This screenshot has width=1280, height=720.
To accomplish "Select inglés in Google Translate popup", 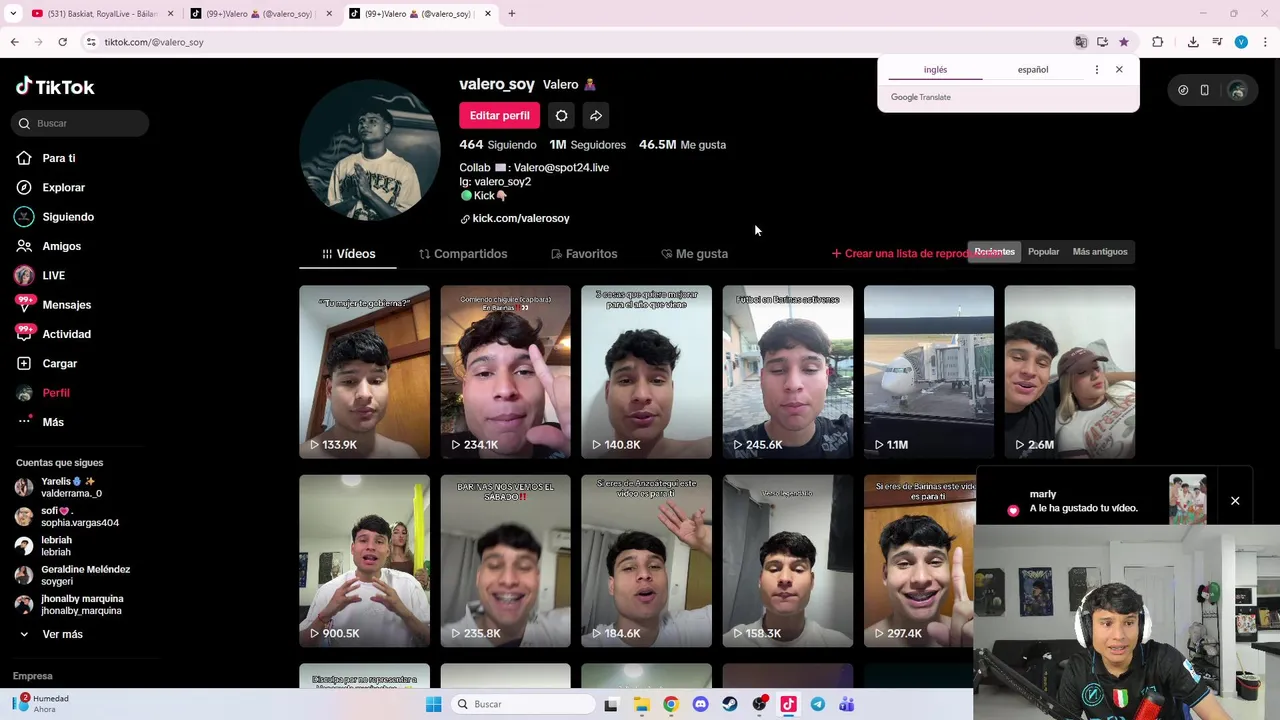I will point(935,70).
